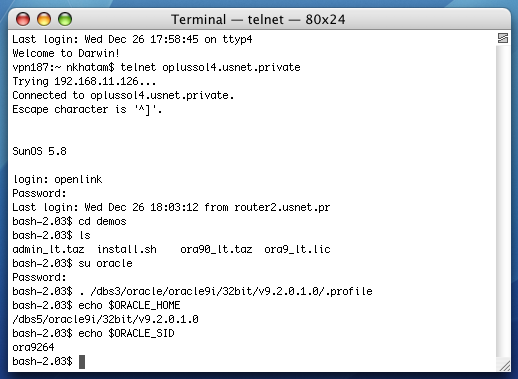Click the green zoom window button
Viewport: 518px width, 379px height.
[65, 19]
